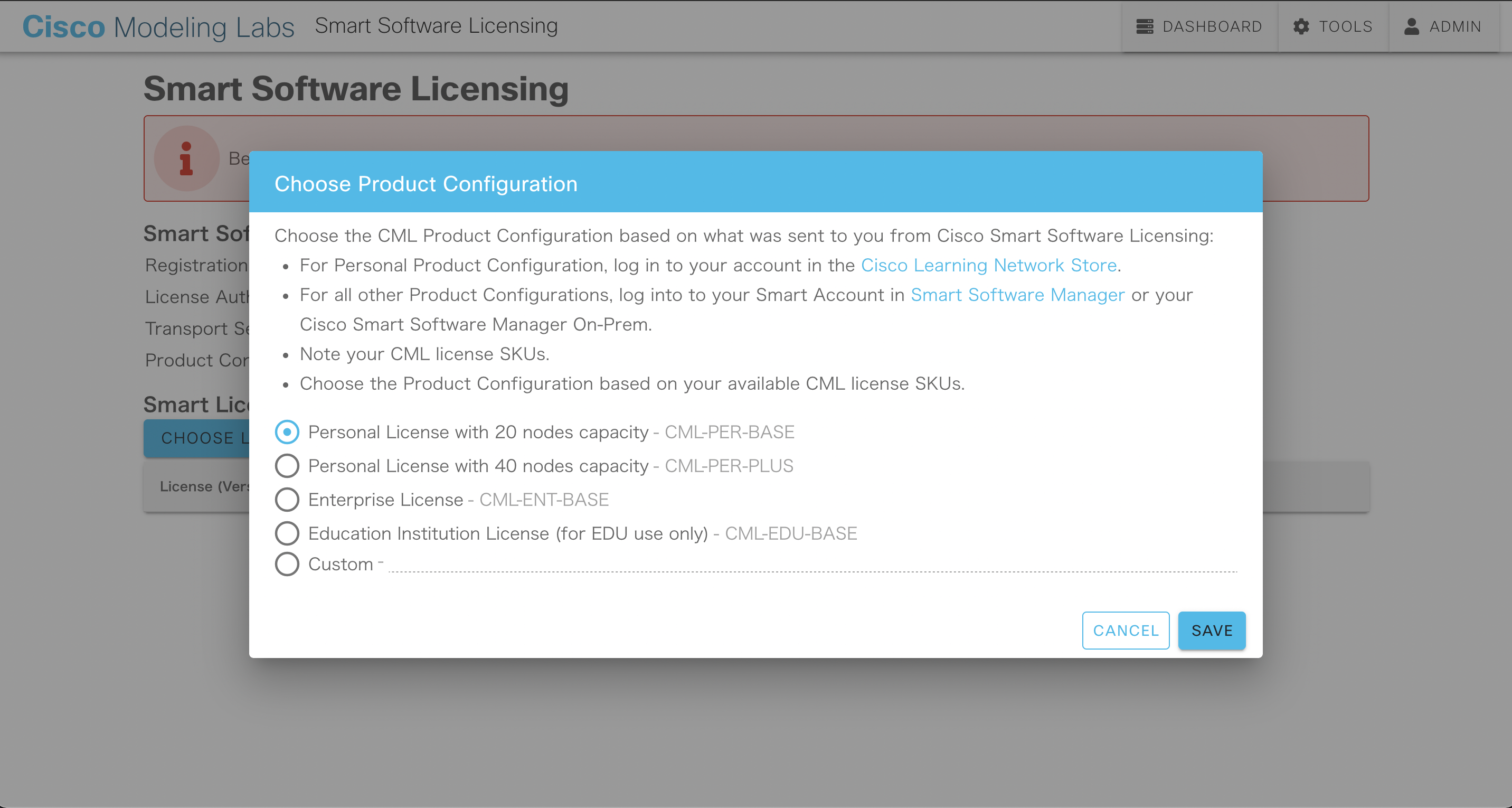Save the product configuration
The image size is (1512, 808).
1212,630
